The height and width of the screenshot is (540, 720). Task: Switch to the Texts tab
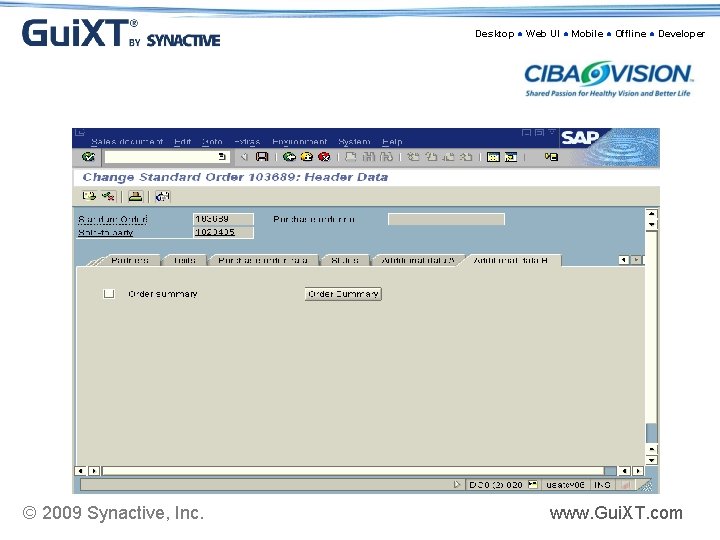(185, 260)
